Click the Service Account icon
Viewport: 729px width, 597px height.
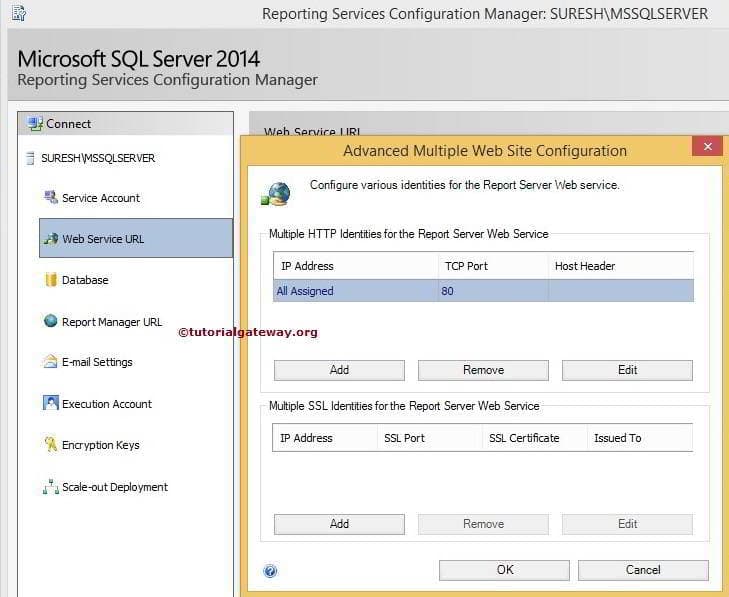(x=51, y=197)
